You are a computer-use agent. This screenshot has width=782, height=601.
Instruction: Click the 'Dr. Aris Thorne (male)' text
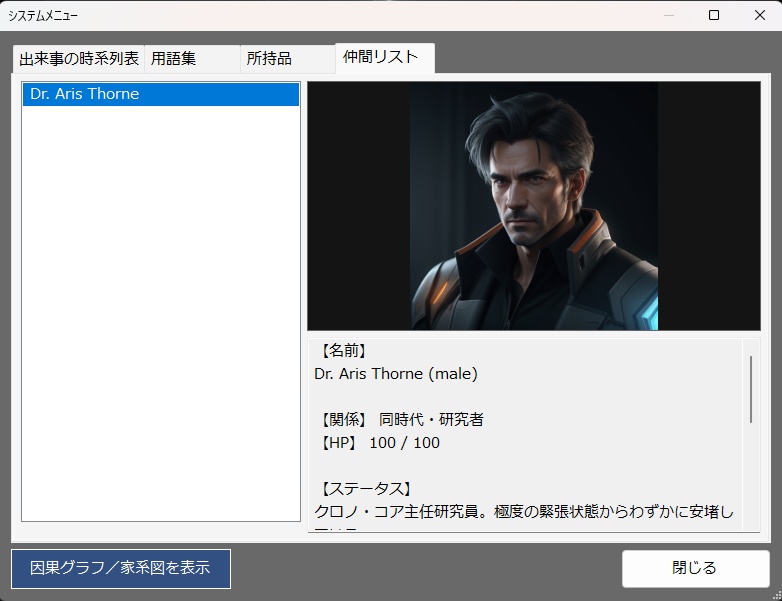coord(396,374)
